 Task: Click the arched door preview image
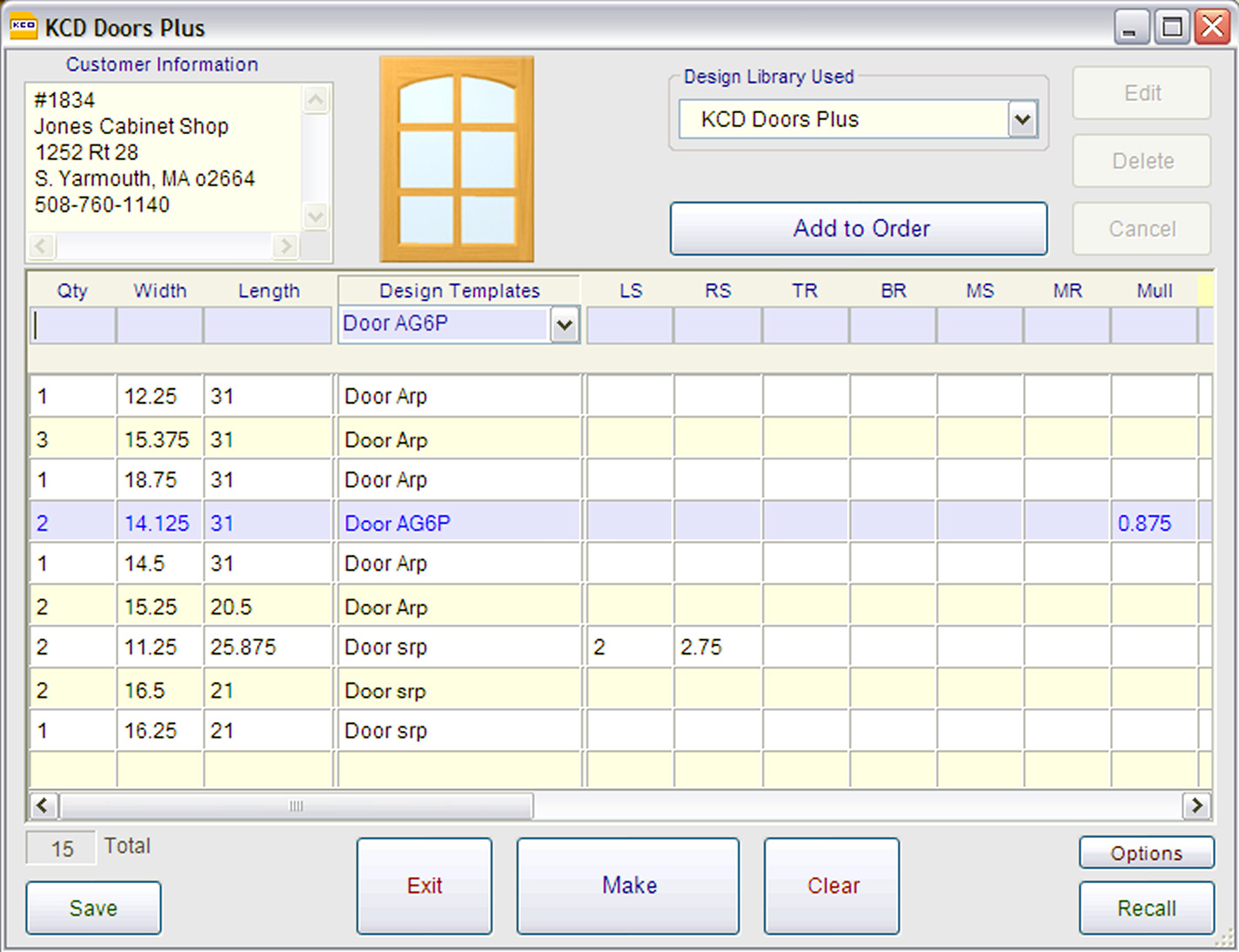pyautogui.click(x=456, y=158)
